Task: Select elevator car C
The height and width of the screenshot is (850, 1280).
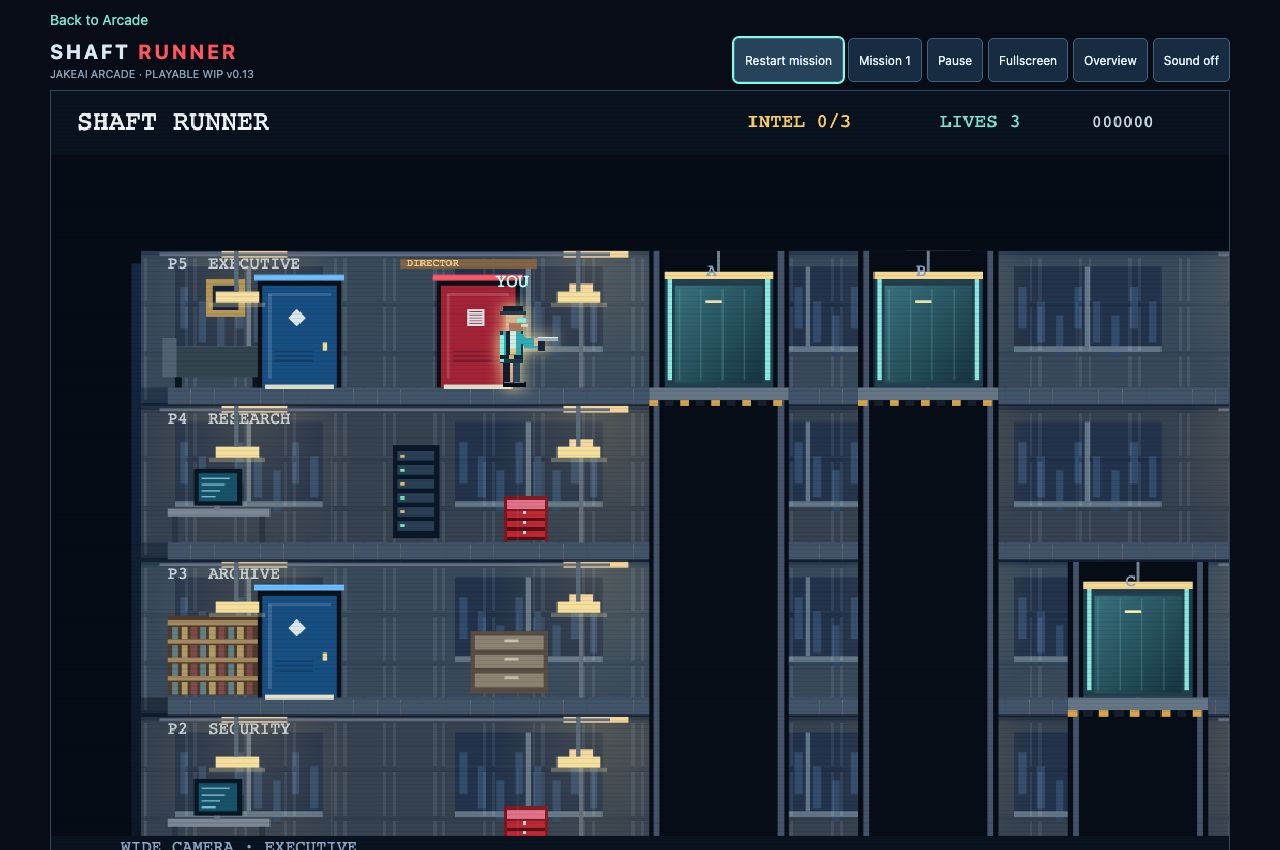Action: [1138, 640]
